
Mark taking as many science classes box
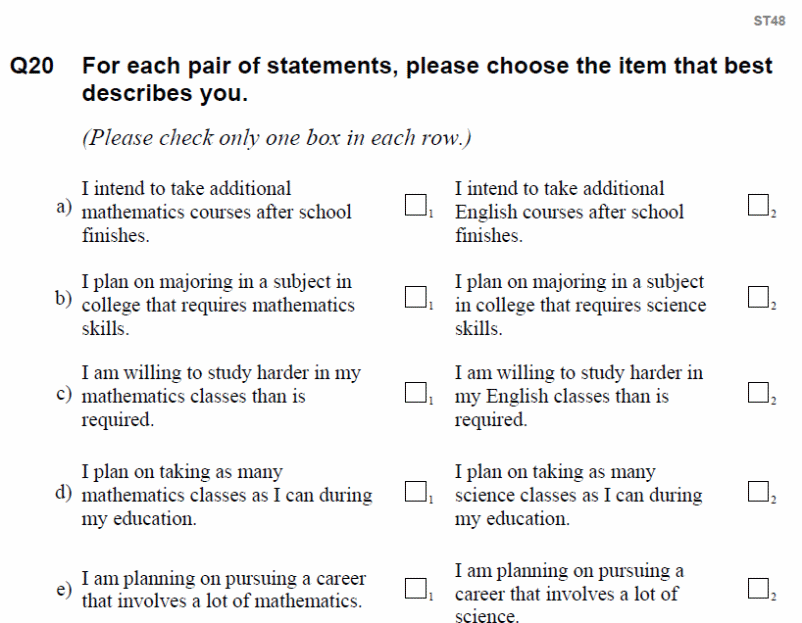pyautogui.click(x=758, y=491)
